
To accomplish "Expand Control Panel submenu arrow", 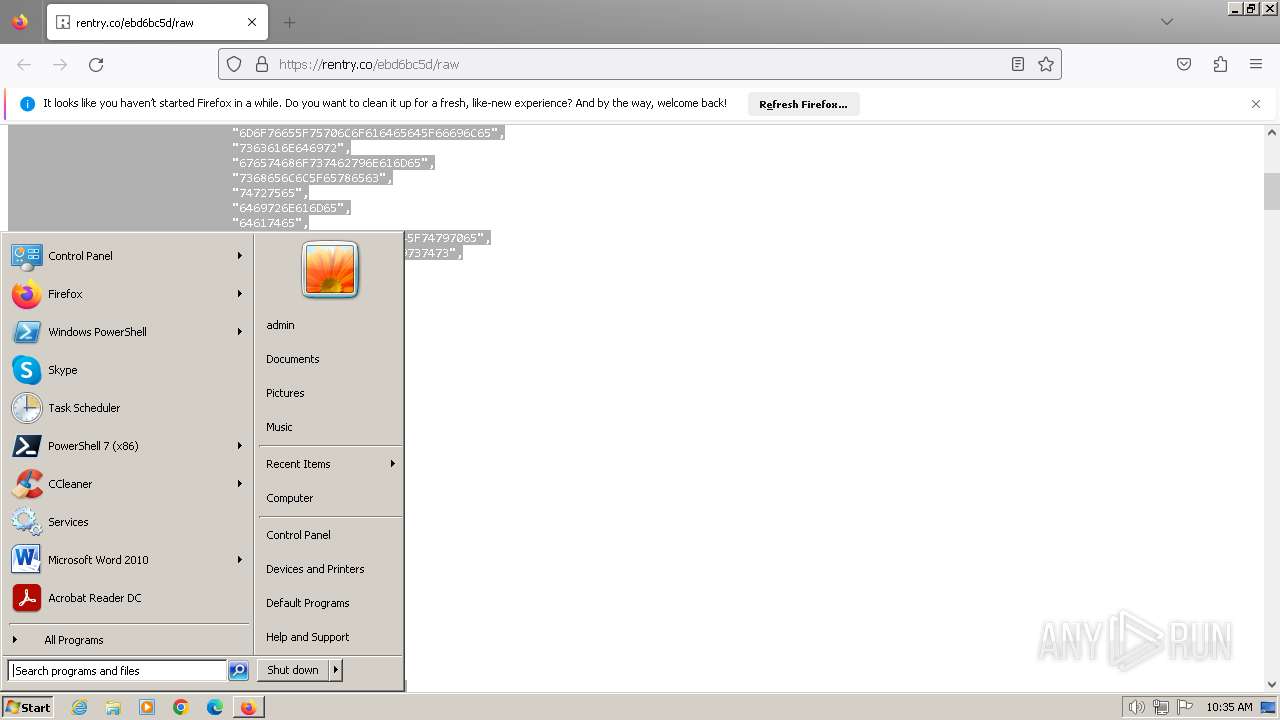I will pos(239,256).
